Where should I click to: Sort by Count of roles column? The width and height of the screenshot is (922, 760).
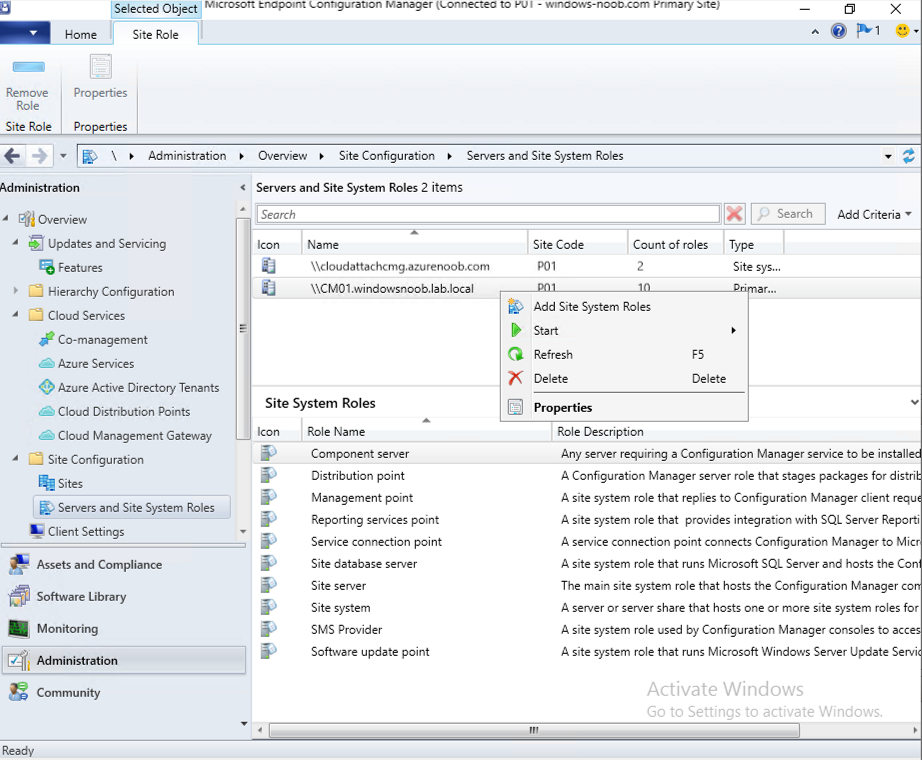coord(675,244)
